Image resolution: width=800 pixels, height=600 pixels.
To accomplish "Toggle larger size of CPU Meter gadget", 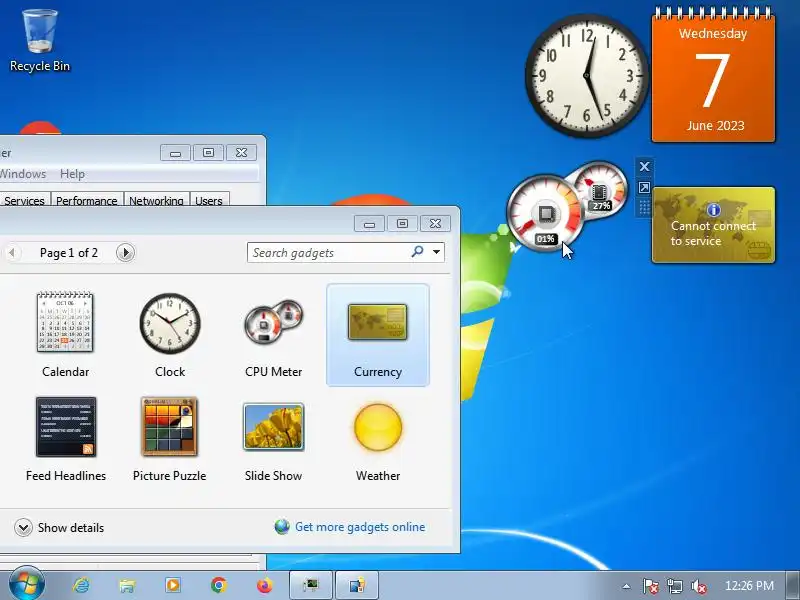I will tap(644, 187).
